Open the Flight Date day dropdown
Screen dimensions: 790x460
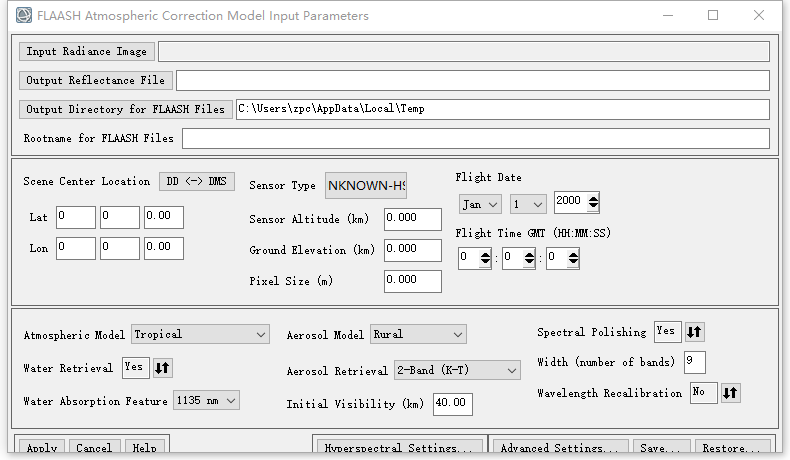click(528, 204)
